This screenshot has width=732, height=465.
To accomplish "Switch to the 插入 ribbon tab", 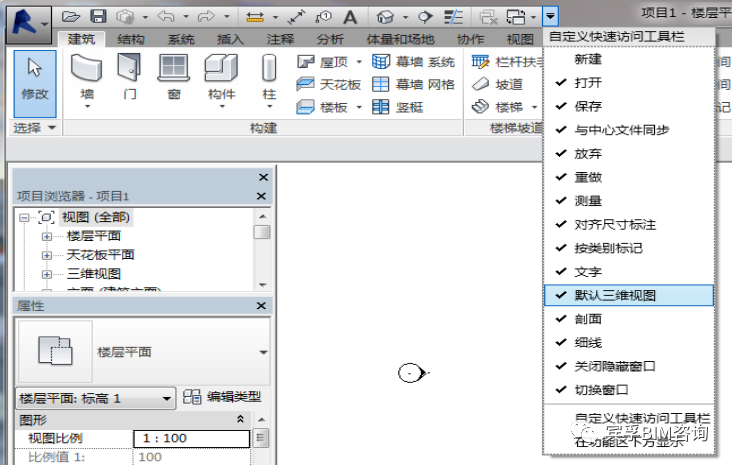I will pos(231,39).
